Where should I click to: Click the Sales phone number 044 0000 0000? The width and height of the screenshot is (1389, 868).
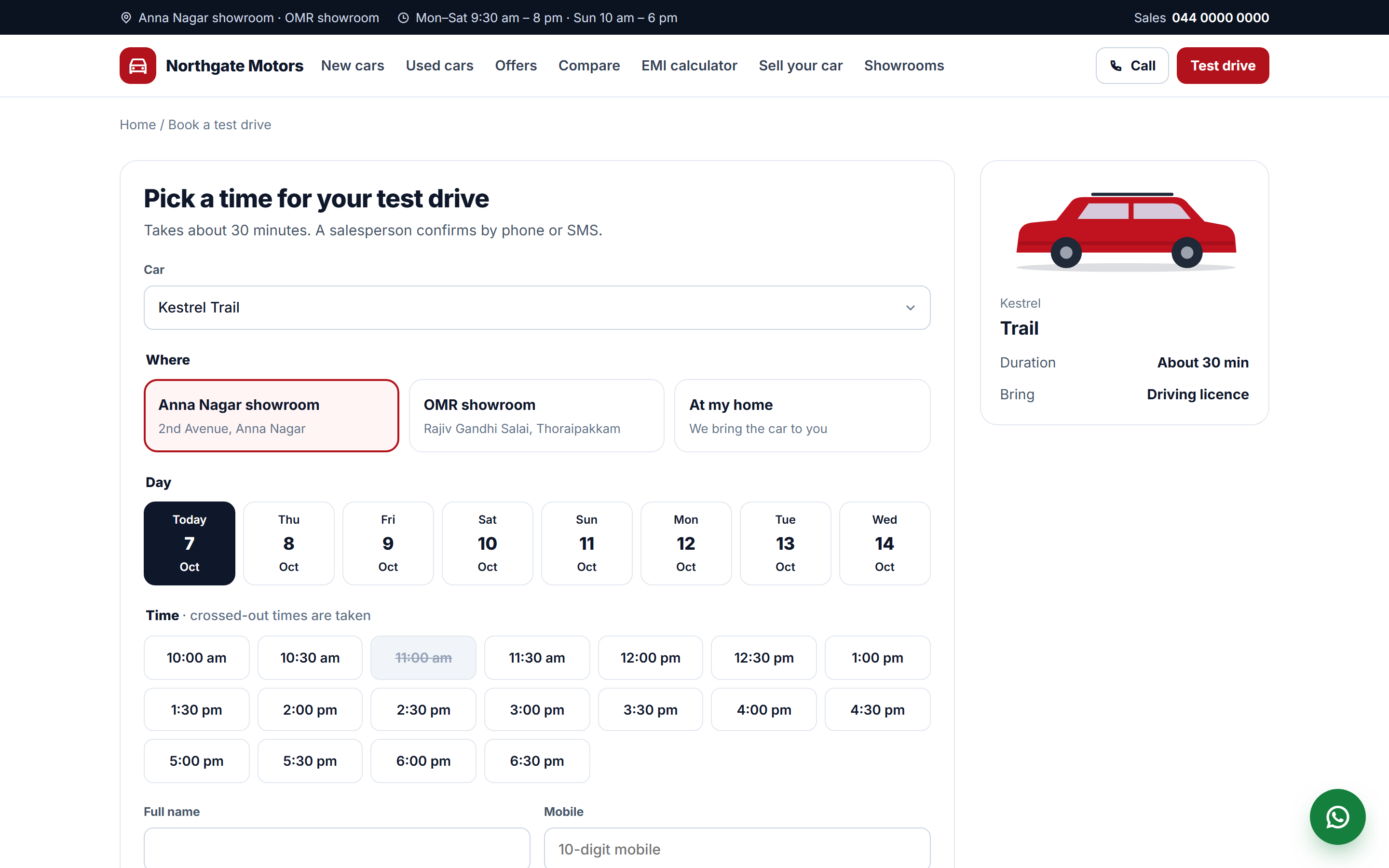pos(1220,18)
